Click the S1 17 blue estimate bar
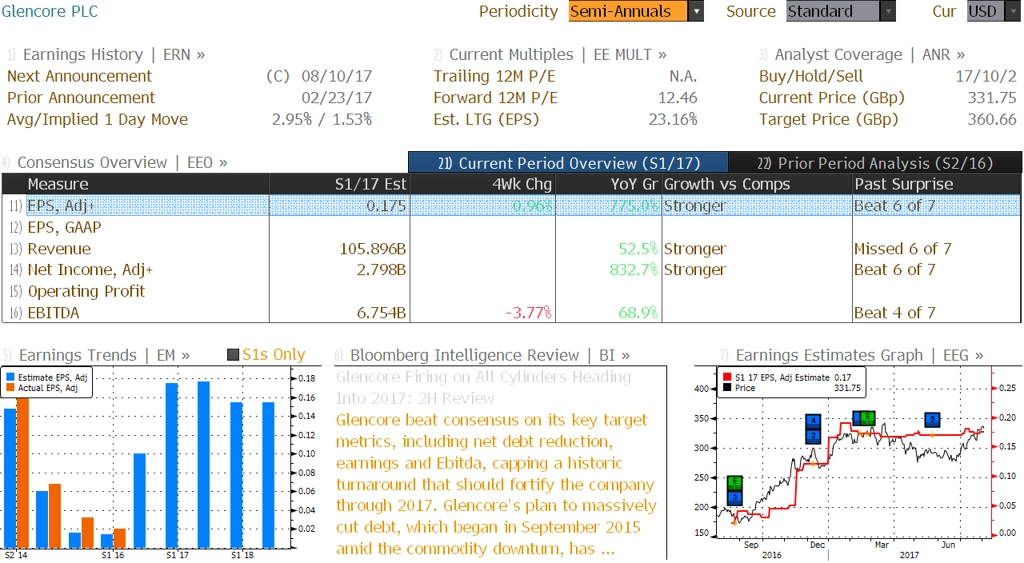Screen dimensions: 1024x563 coord(172,465)
